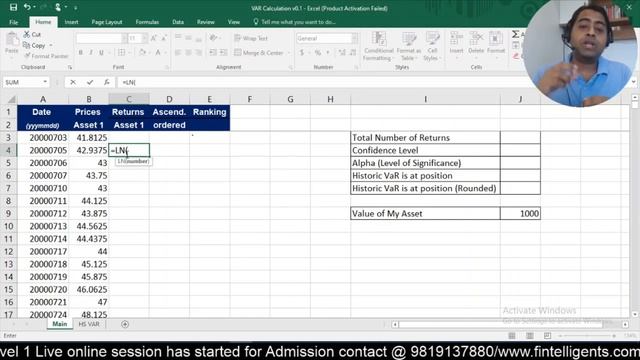Open the File menu
Screen dimensions: 640x360
13,22
